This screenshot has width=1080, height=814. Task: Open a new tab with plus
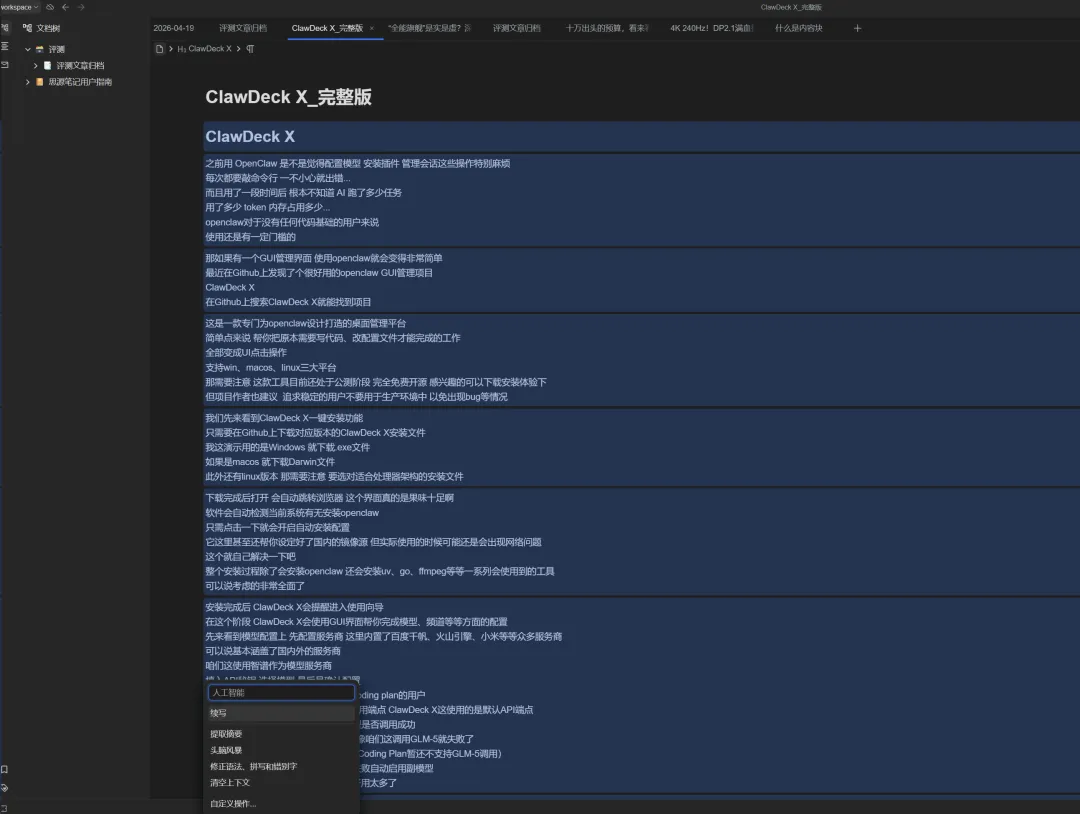coord(858,28)
